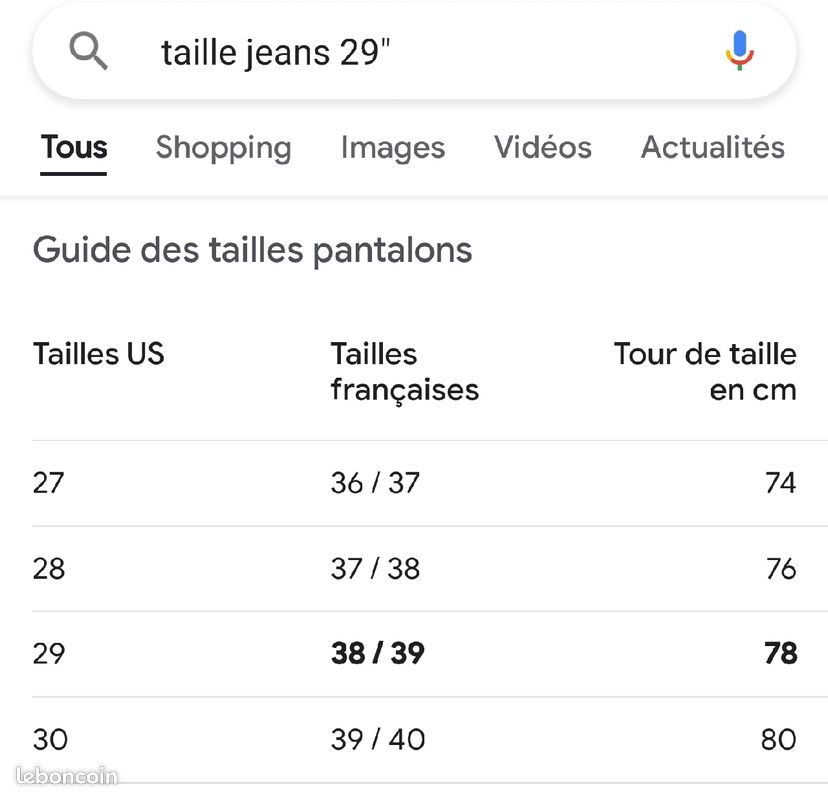828x800 pixels.
Task: Stay on the Tous tab
Action: coord(73,147)
